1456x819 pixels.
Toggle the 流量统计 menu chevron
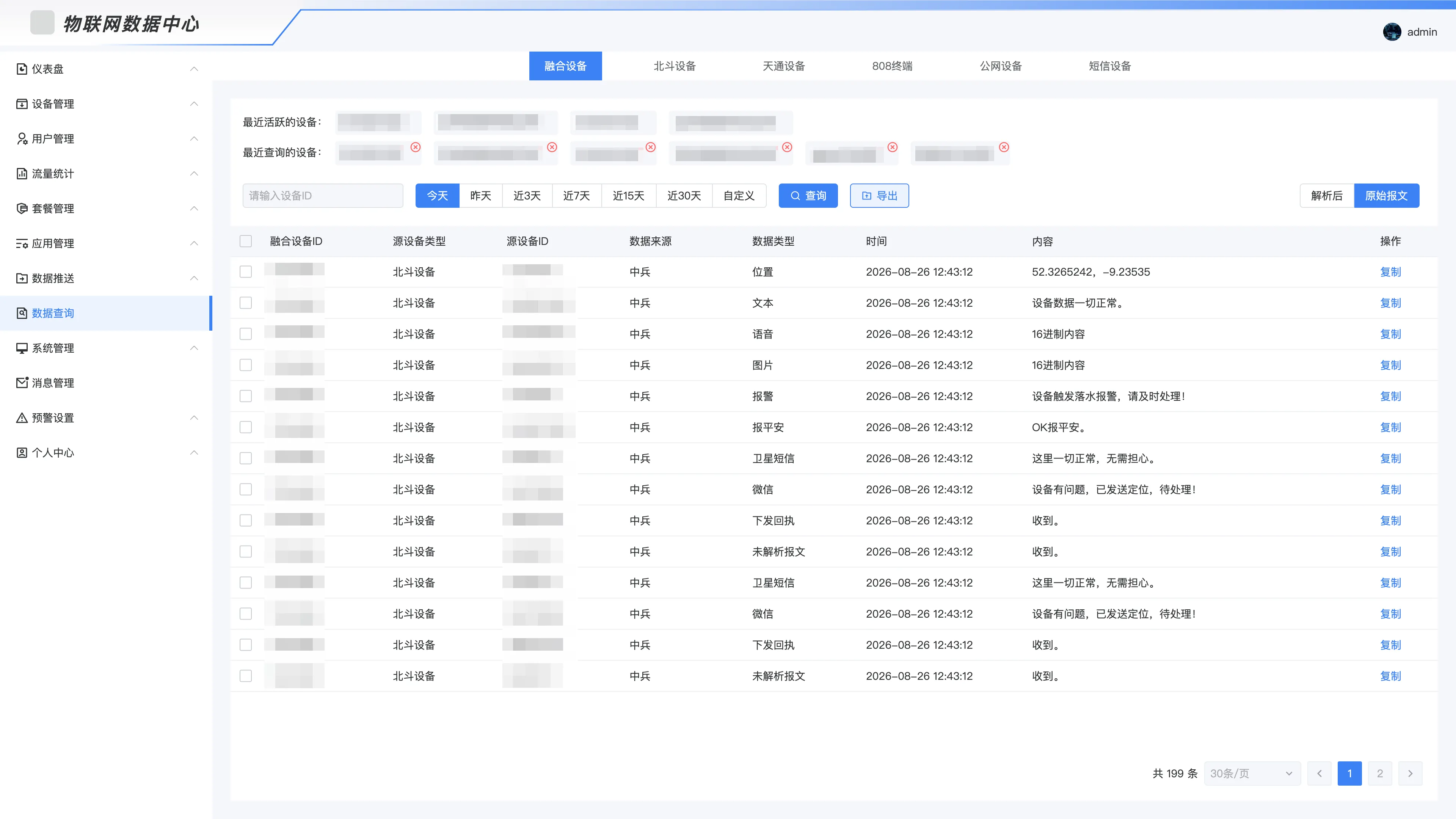pos(194,174)
